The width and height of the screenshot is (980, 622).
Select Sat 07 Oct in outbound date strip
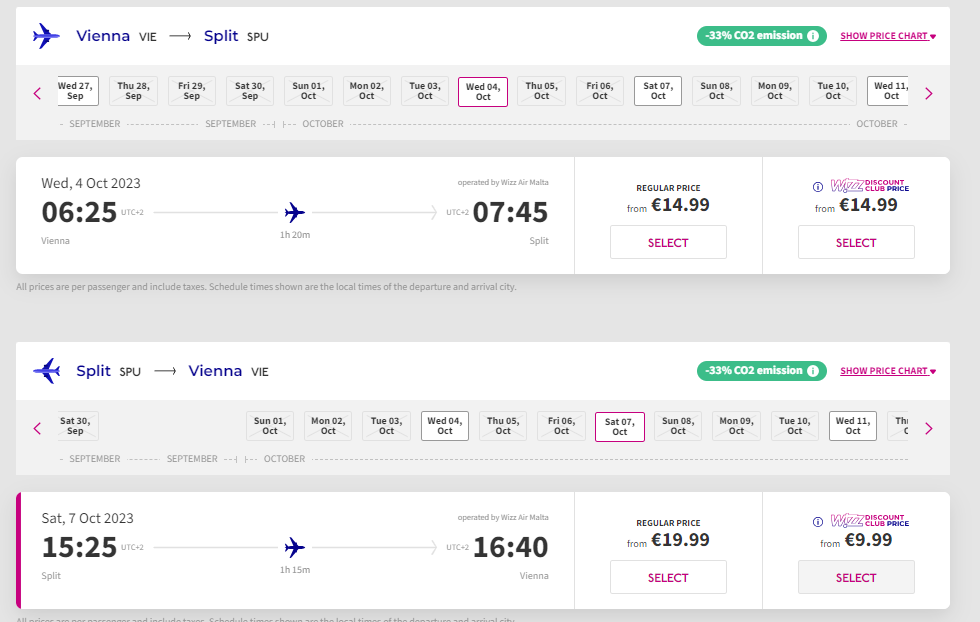(x=658, y=91)
